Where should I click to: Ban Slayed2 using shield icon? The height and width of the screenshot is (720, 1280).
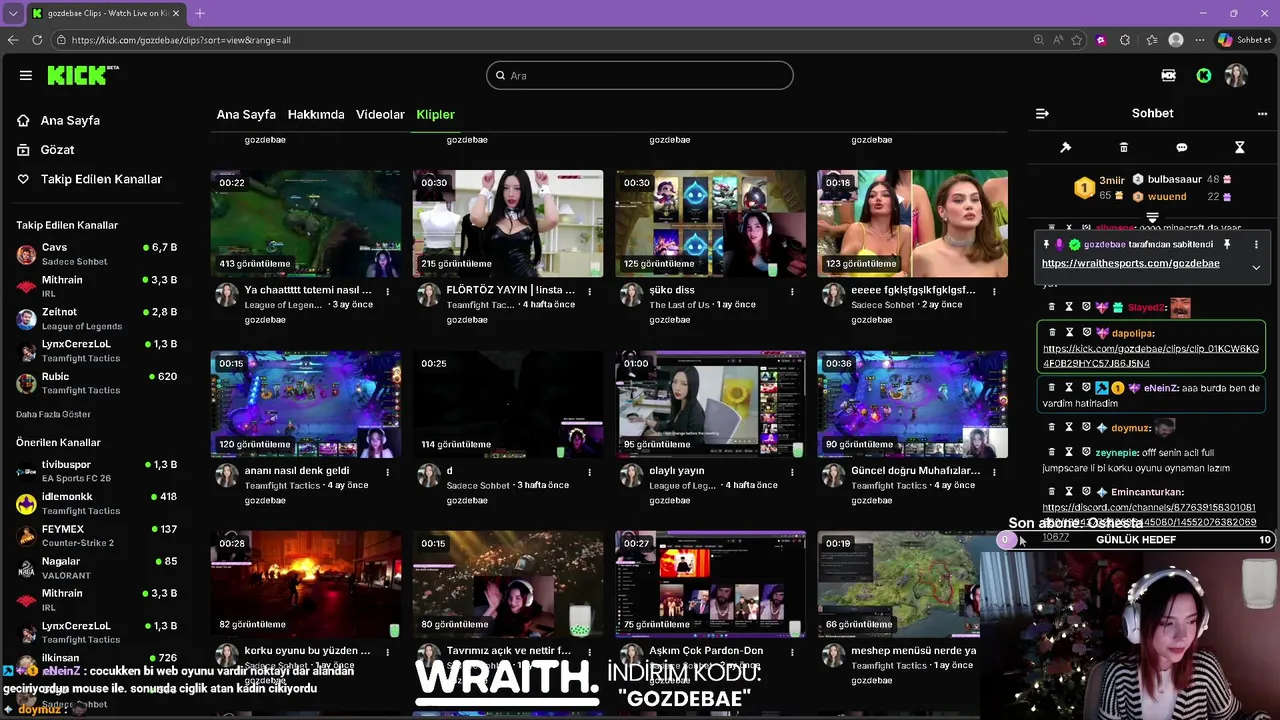click(1085, 307)
